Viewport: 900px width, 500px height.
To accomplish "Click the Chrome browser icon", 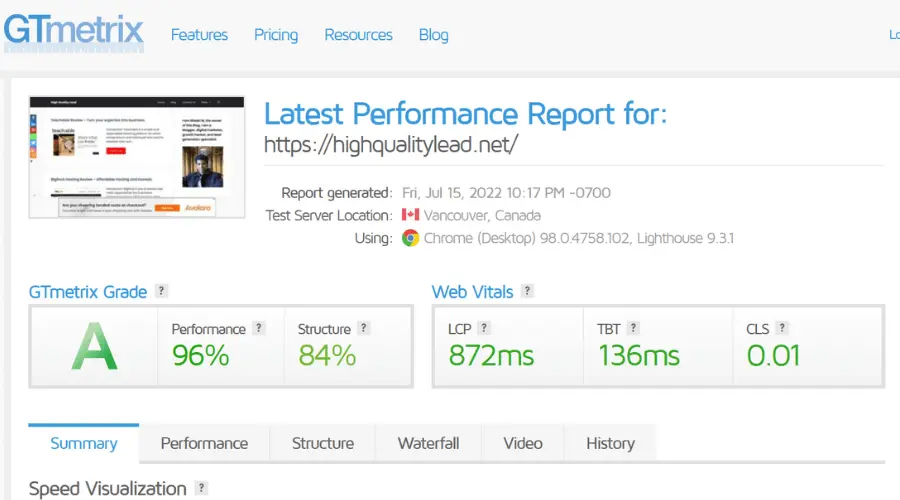I will [x=410, y=238].
